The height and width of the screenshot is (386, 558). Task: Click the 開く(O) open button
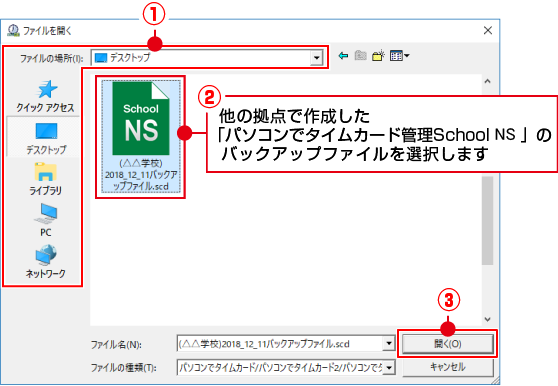point(448,344)
